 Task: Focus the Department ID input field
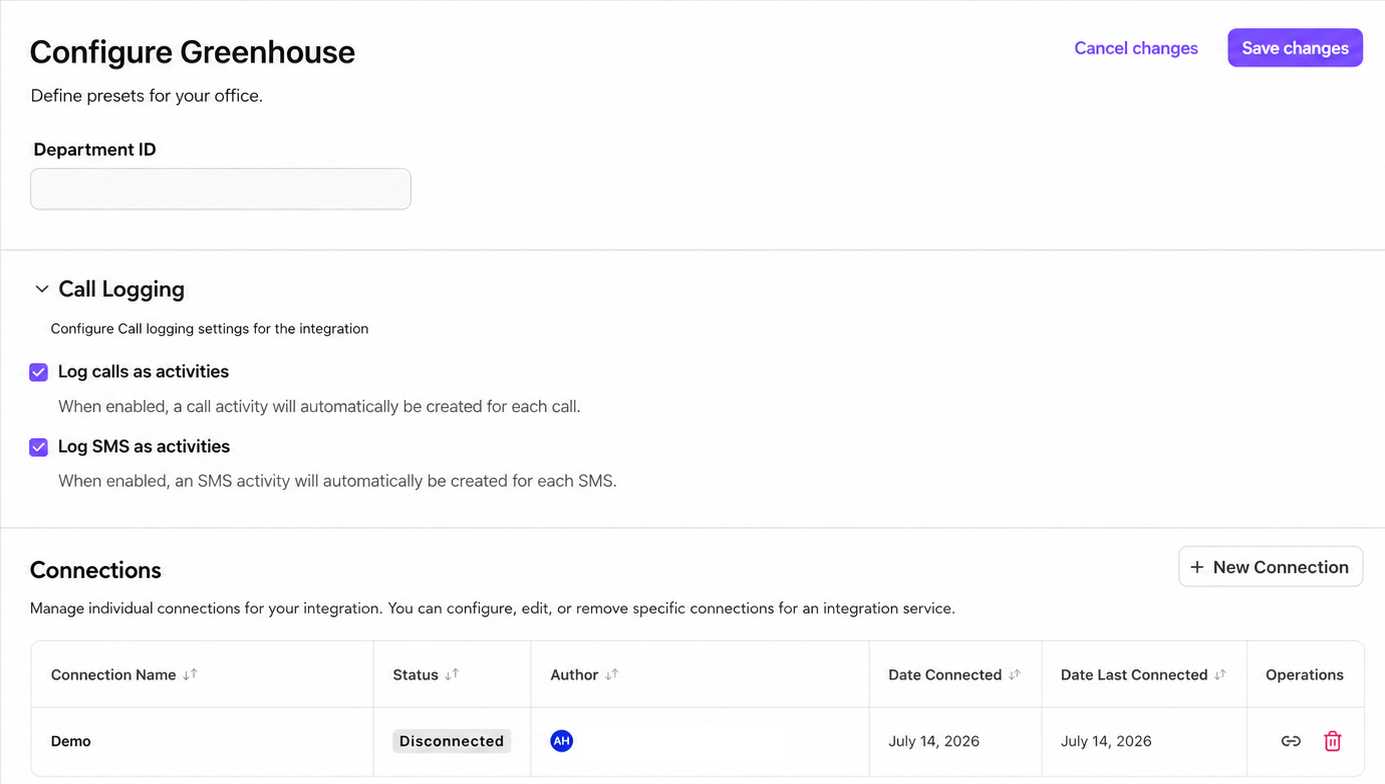click(x=221, y=189)
